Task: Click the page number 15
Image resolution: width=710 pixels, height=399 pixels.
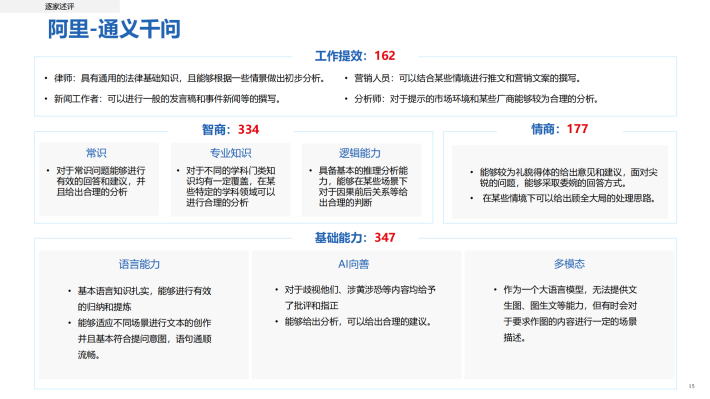Action: [691, 386]
